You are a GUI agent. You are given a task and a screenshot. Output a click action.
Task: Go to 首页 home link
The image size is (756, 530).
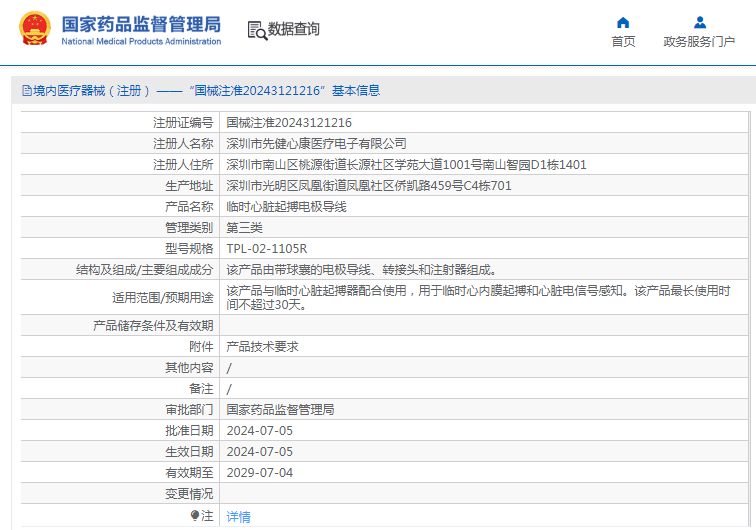coord(623,42)
